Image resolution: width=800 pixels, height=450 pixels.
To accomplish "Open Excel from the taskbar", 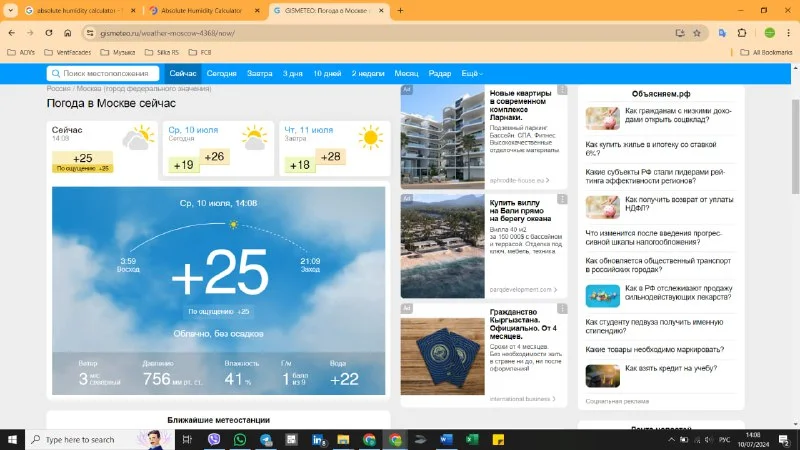I will tap(472, 439).
